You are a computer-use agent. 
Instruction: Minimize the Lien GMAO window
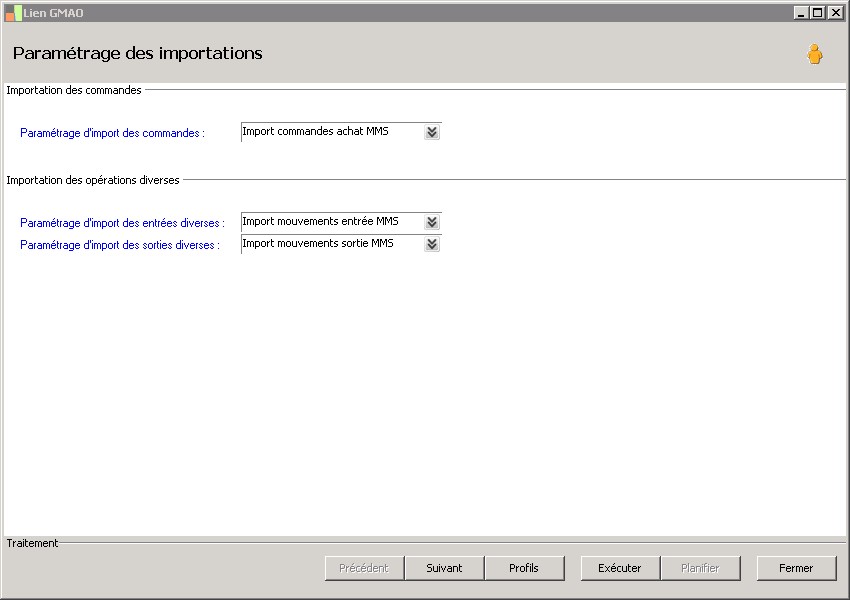[801, 13]
